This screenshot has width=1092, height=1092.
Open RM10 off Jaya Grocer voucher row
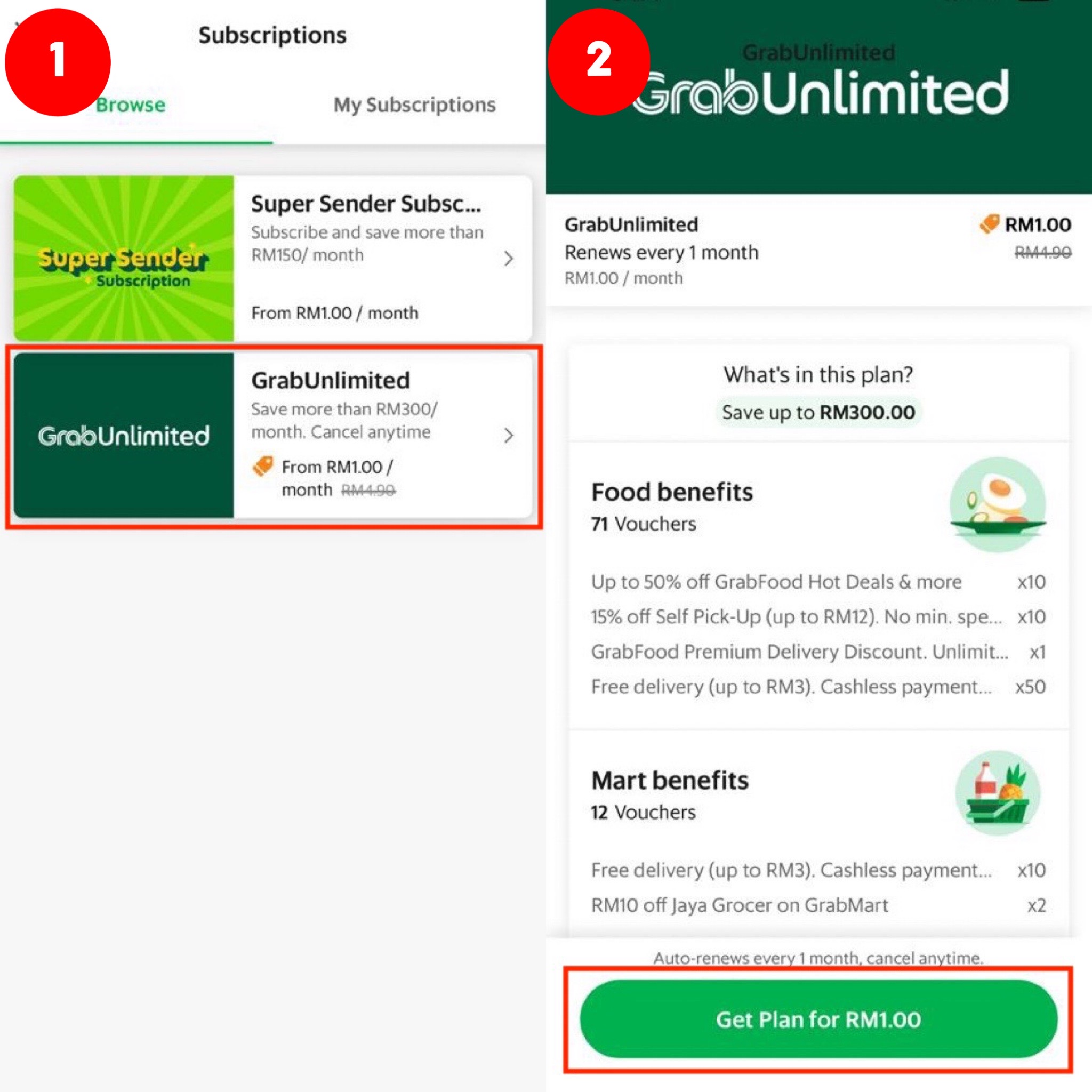pos(818,905)
